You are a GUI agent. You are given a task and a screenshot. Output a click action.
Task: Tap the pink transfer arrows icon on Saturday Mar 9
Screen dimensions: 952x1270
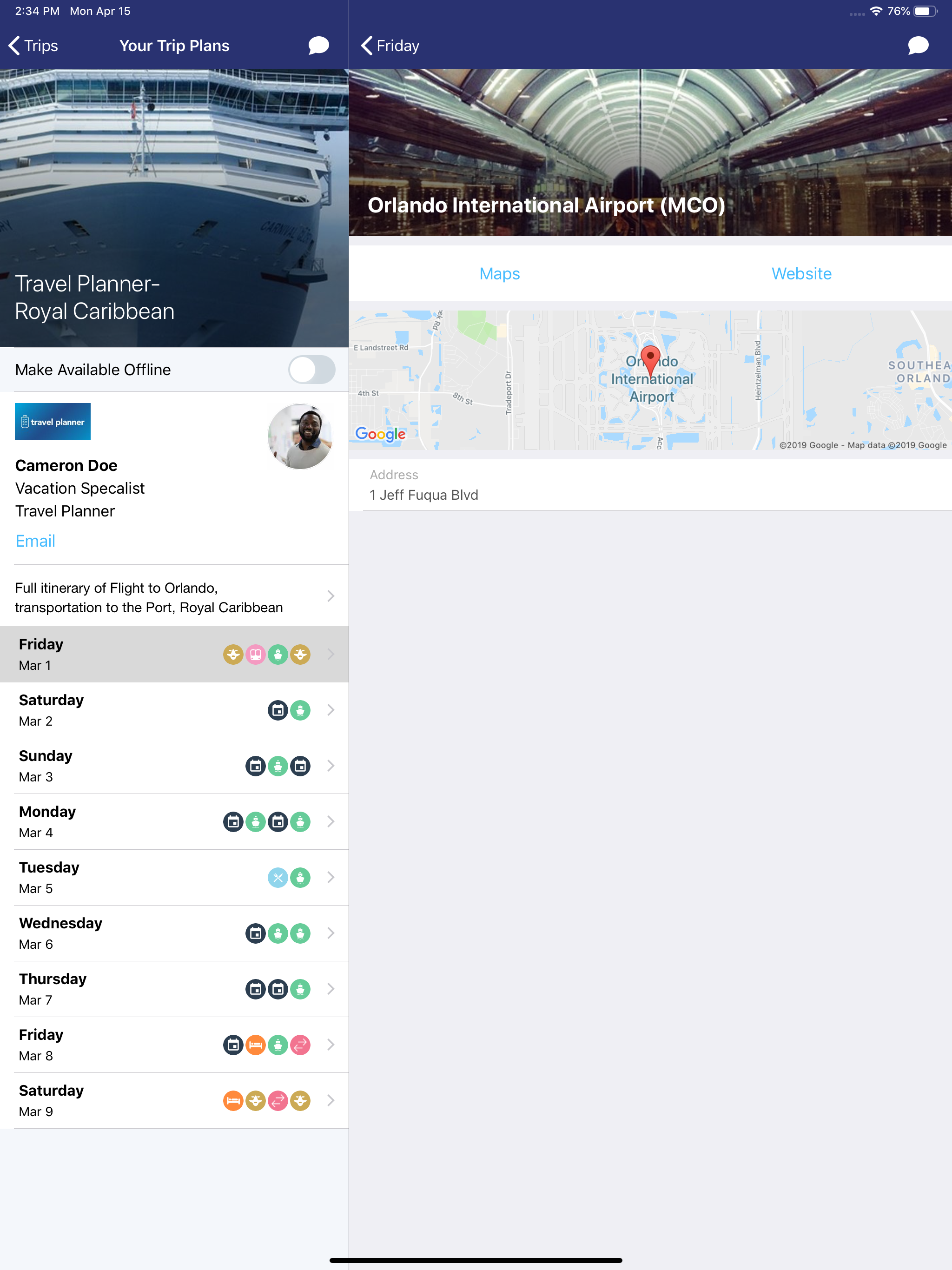(278, 1100)
